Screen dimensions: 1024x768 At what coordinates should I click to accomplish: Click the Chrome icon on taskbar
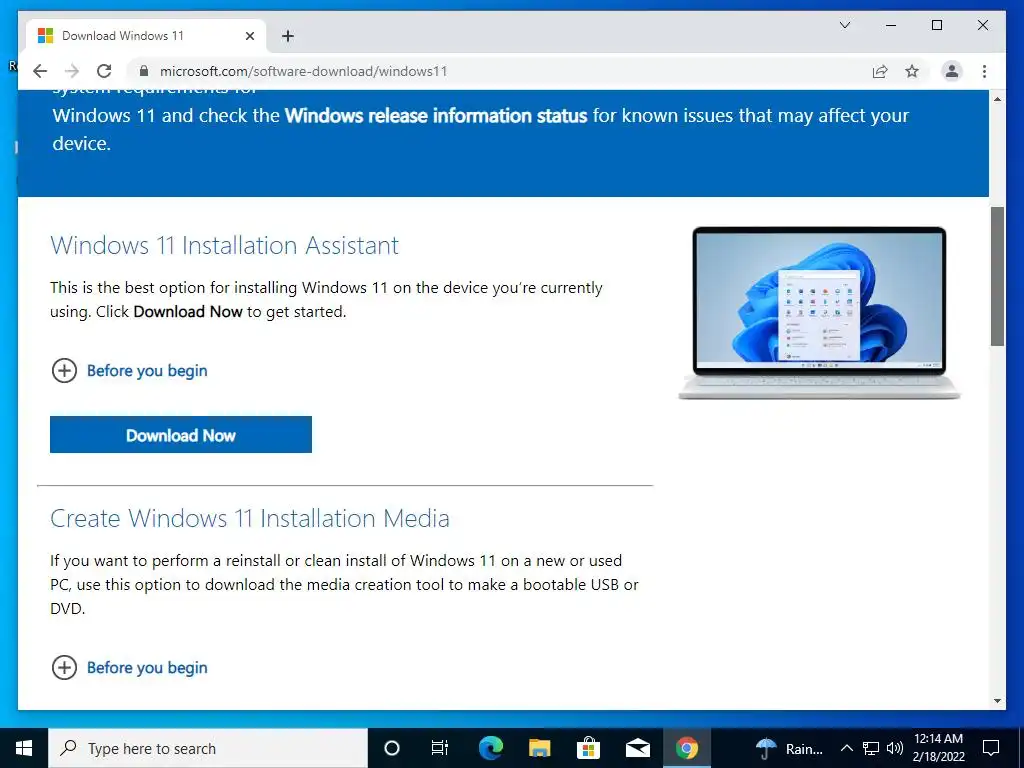(x=686, y=748)
